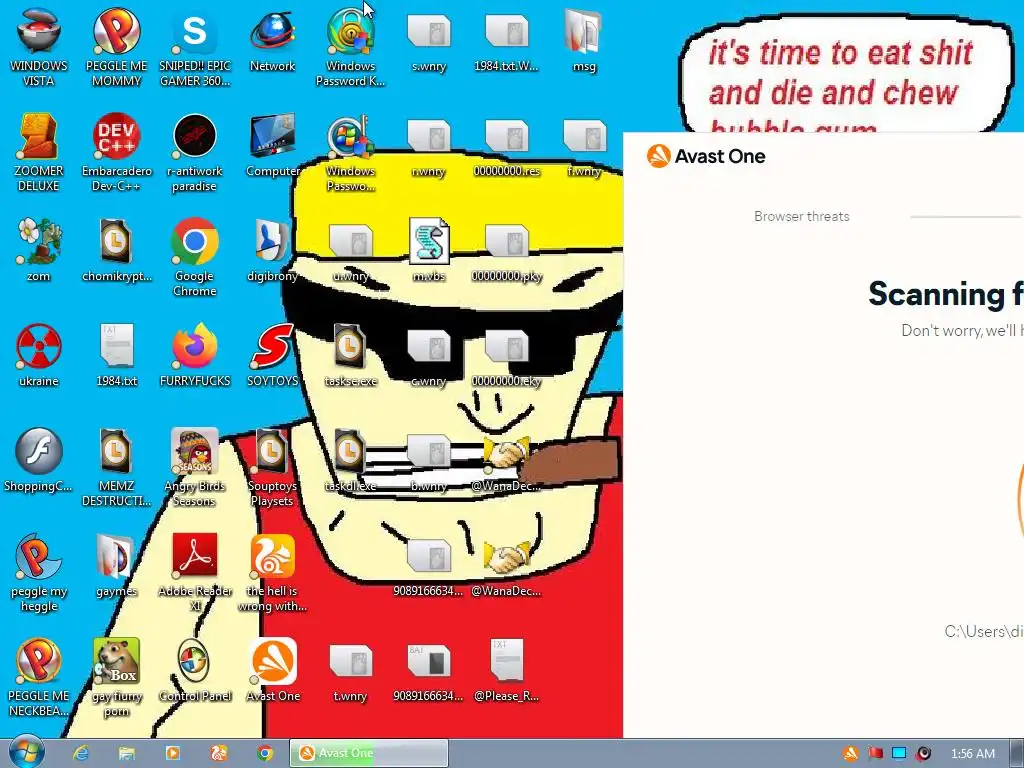This screenshot has width=1024, height=768.
Task: Open UC Browser from the taskbar
Action: coord(219,753)
